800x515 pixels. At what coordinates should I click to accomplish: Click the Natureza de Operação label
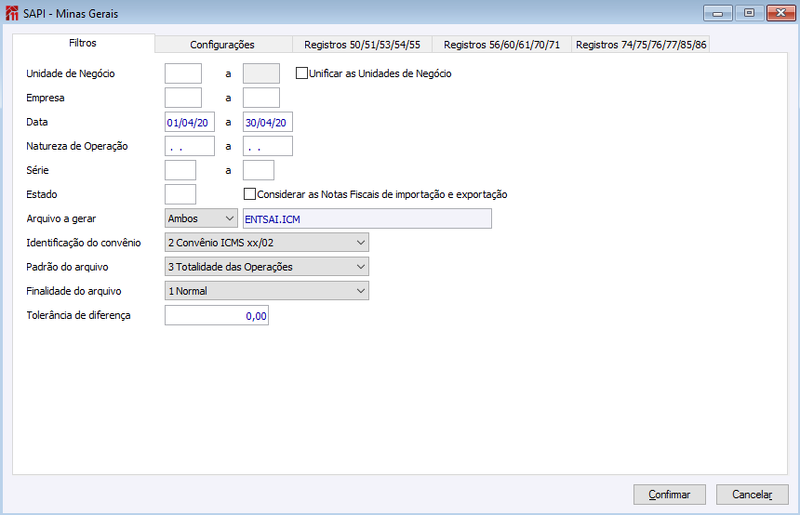tap(77, 146)
